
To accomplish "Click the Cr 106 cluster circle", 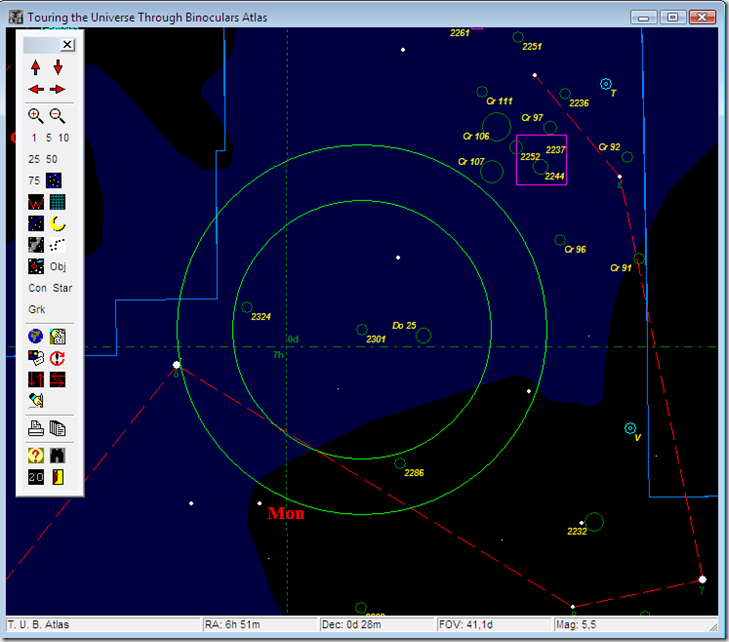I will [496, 127].
